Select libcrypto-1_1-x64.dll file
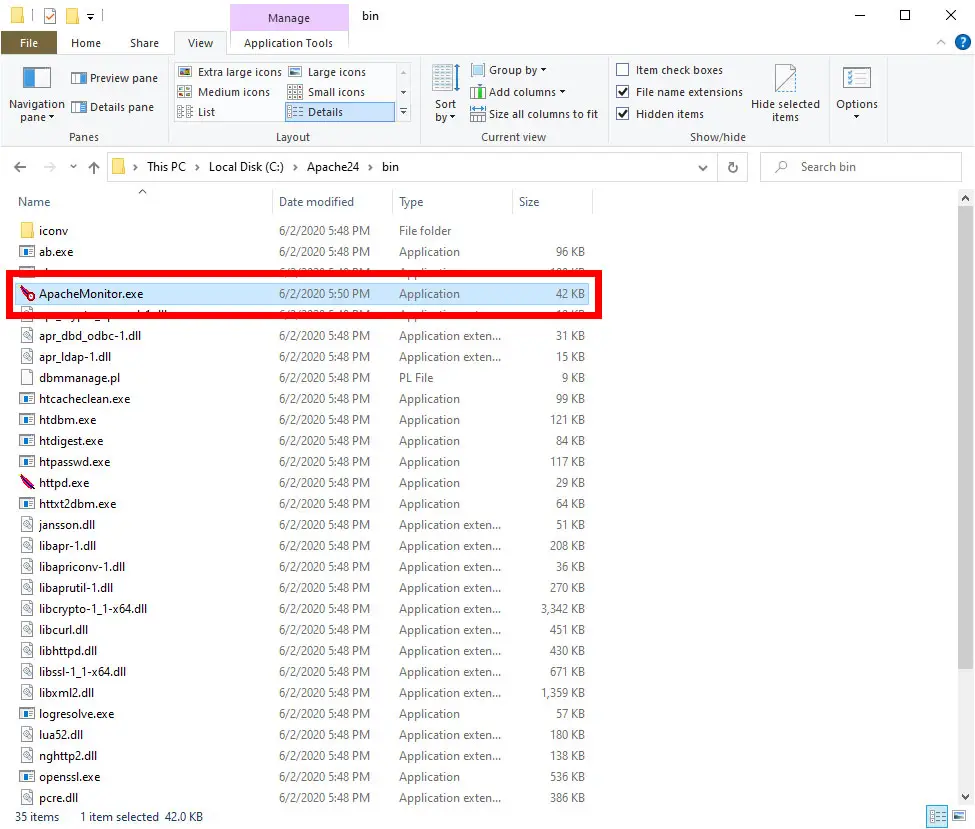975x829 pixels. click(x=93, y=609)
